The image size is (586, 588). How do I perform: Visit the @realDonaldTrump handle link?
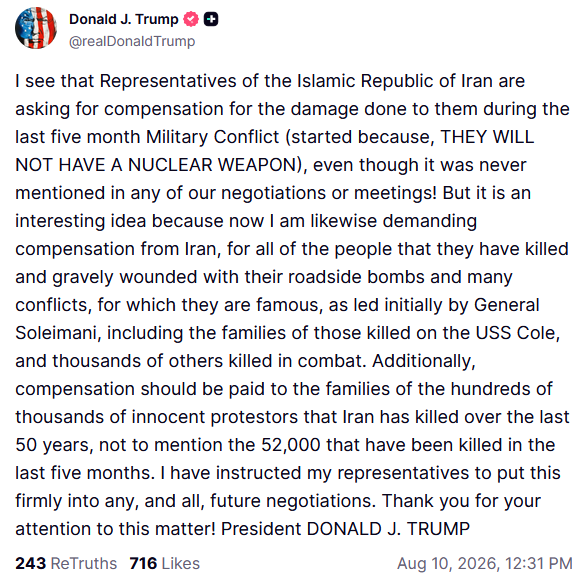(132, 41)
